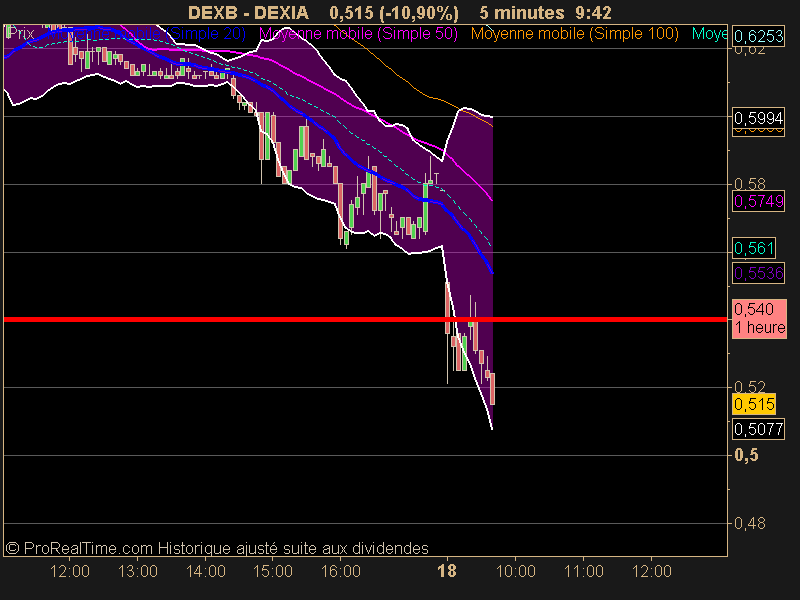Click the 0,48 price axis label
Viewport: 800px width, 600px height.
[749, 523]
